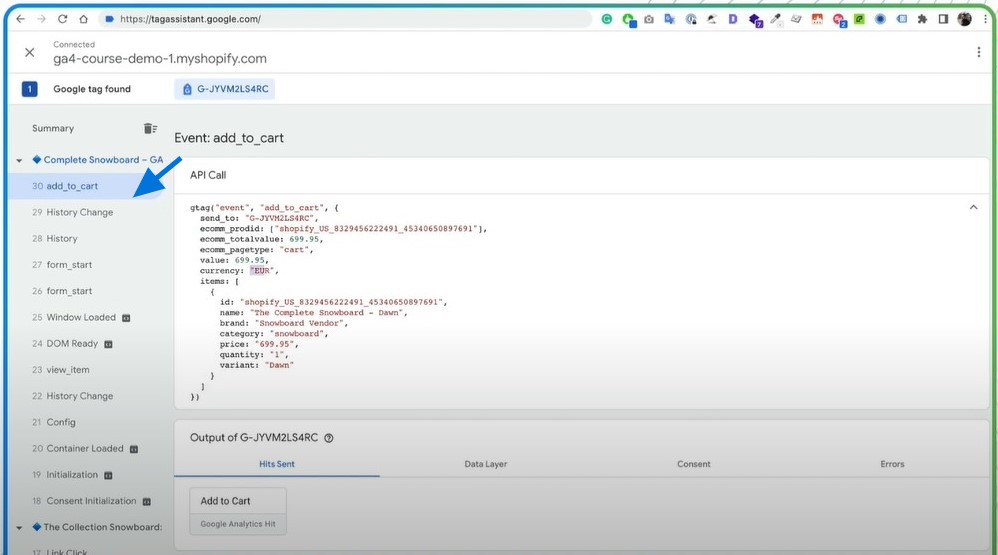Clear events with the trash list icon
Screen dimensions: 998x555
pos(150,129)
